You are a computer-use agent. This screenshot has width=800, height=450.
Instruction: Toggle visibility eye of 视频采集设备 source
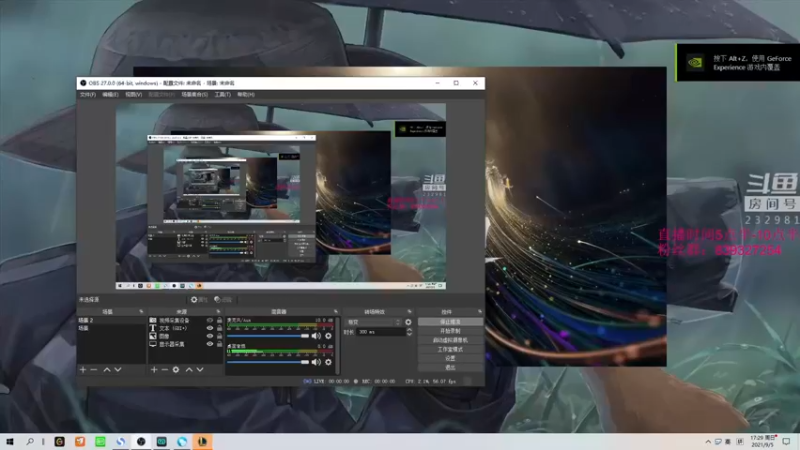pos(210,320)
